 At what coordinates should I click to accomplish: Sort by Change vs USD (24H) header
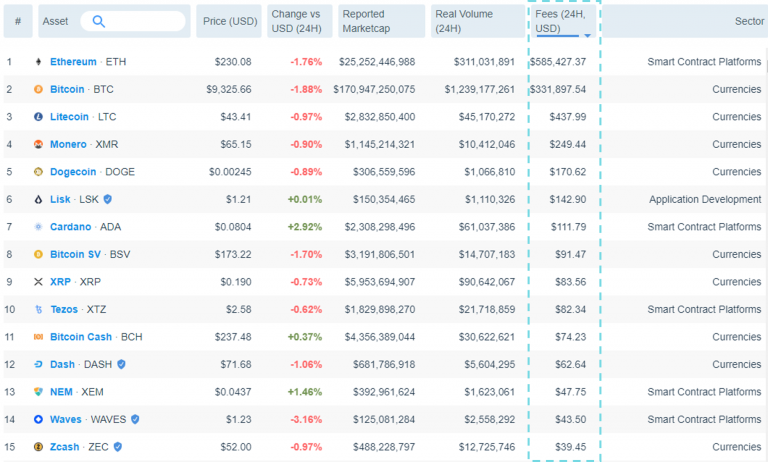coord(299,21)
